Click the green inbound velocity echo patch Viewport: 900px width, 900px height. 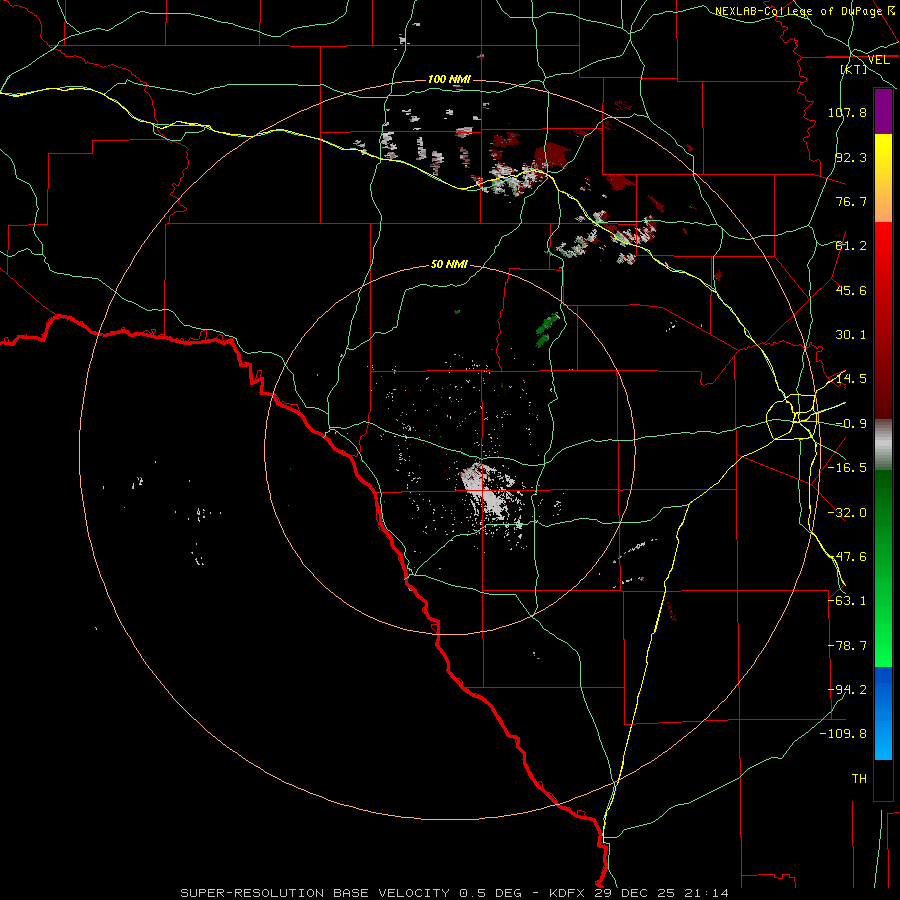(547, 330)
